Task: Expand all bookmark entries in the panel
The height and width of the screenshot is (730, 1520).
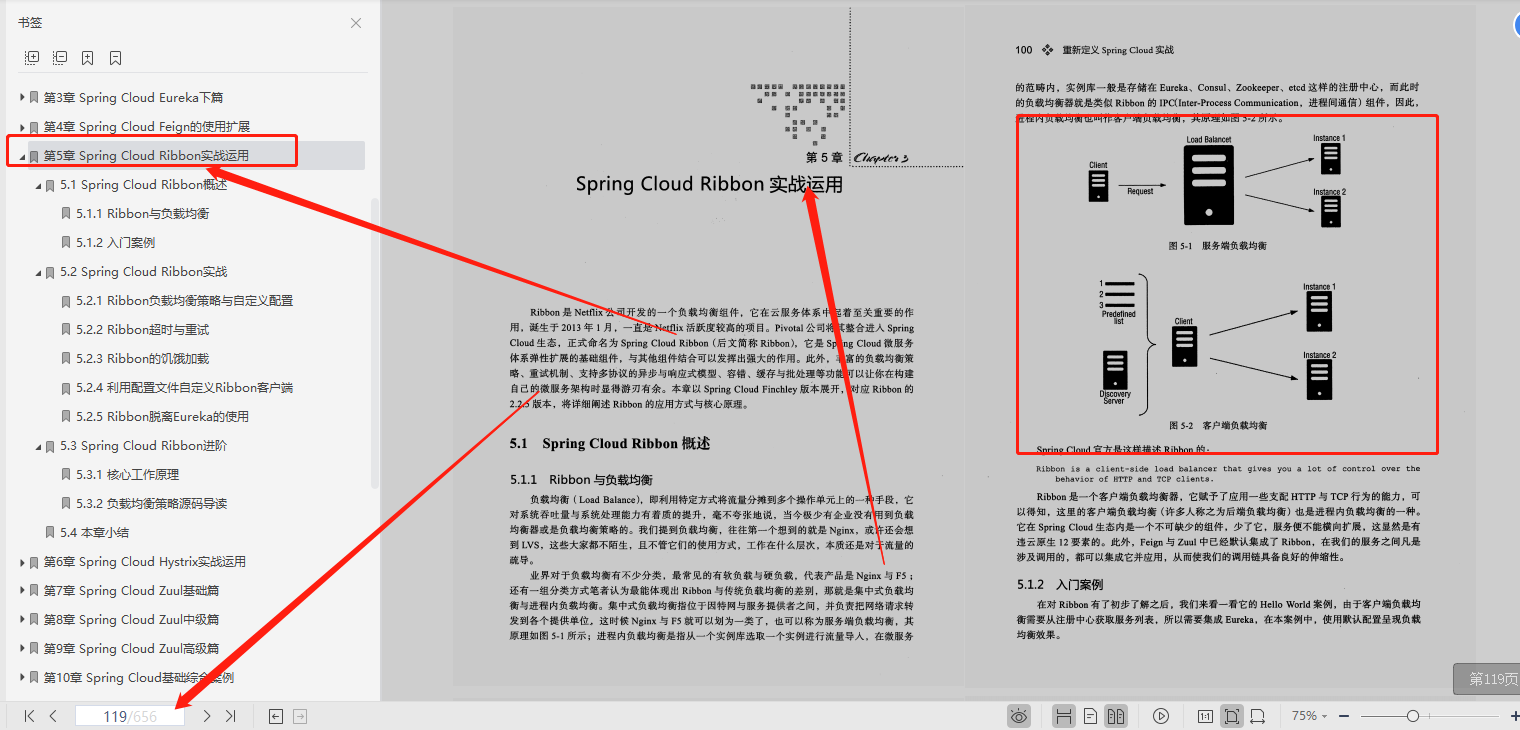Action: tap(32, 57)
